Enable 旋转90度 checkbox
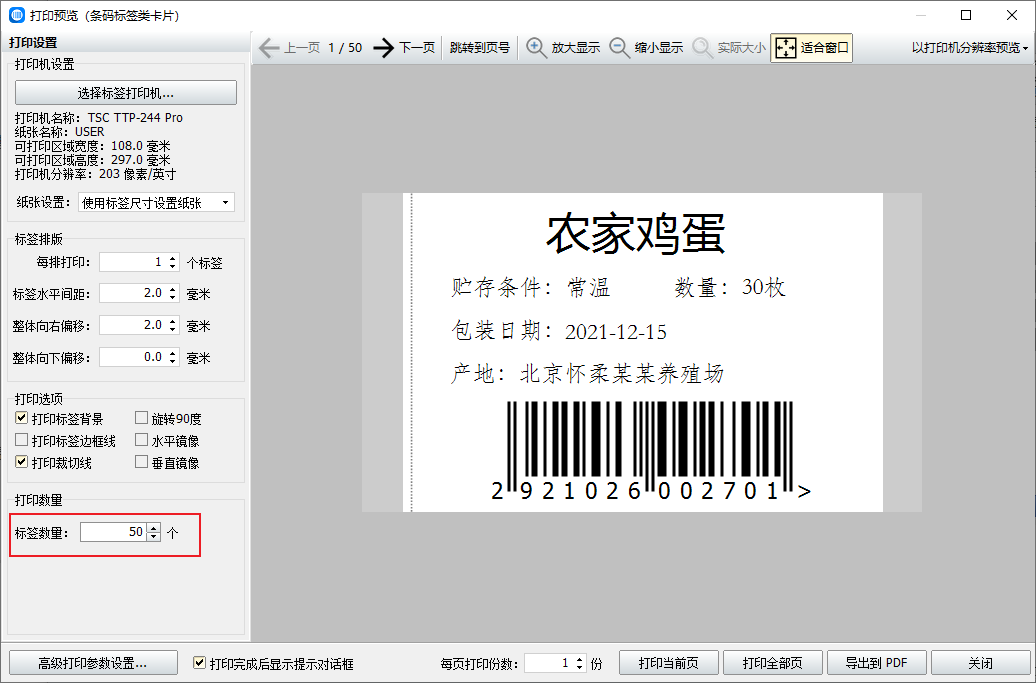1036x683 pixels. 141,418
